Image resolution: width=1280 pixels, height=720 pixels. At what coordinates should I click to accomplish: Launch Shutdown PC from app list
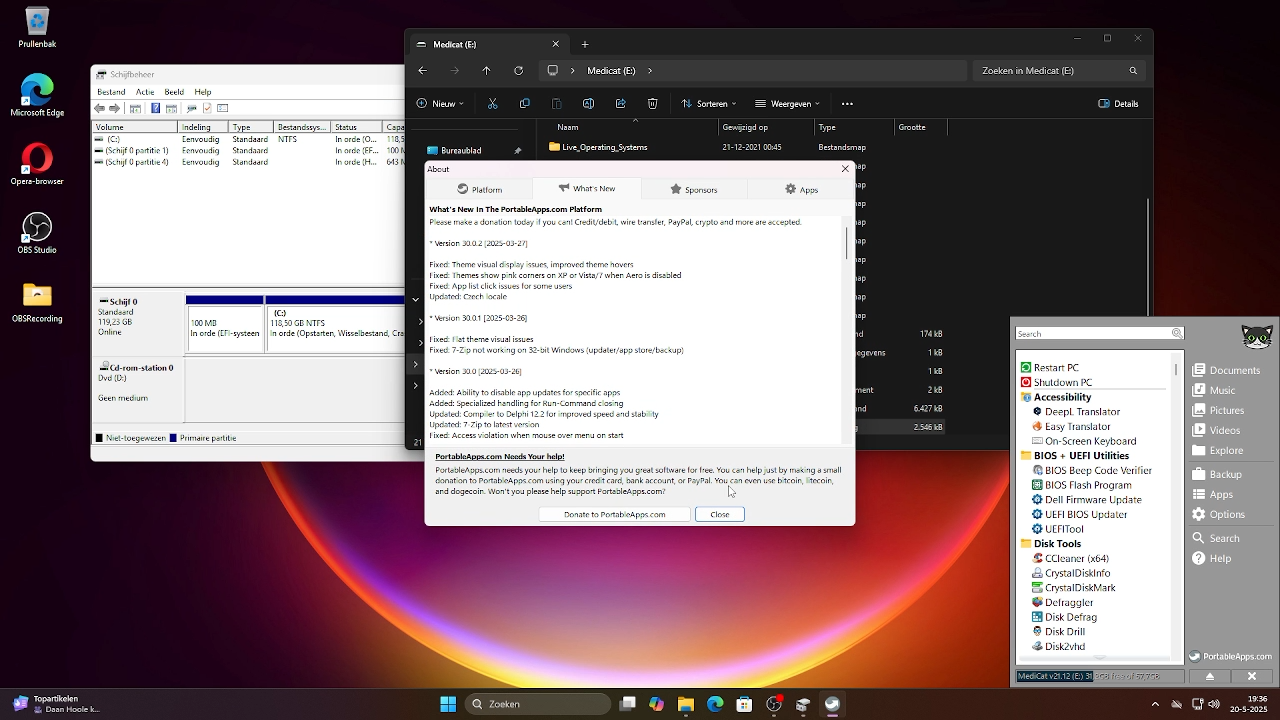pyautogui.click(x=1056, y=382)
